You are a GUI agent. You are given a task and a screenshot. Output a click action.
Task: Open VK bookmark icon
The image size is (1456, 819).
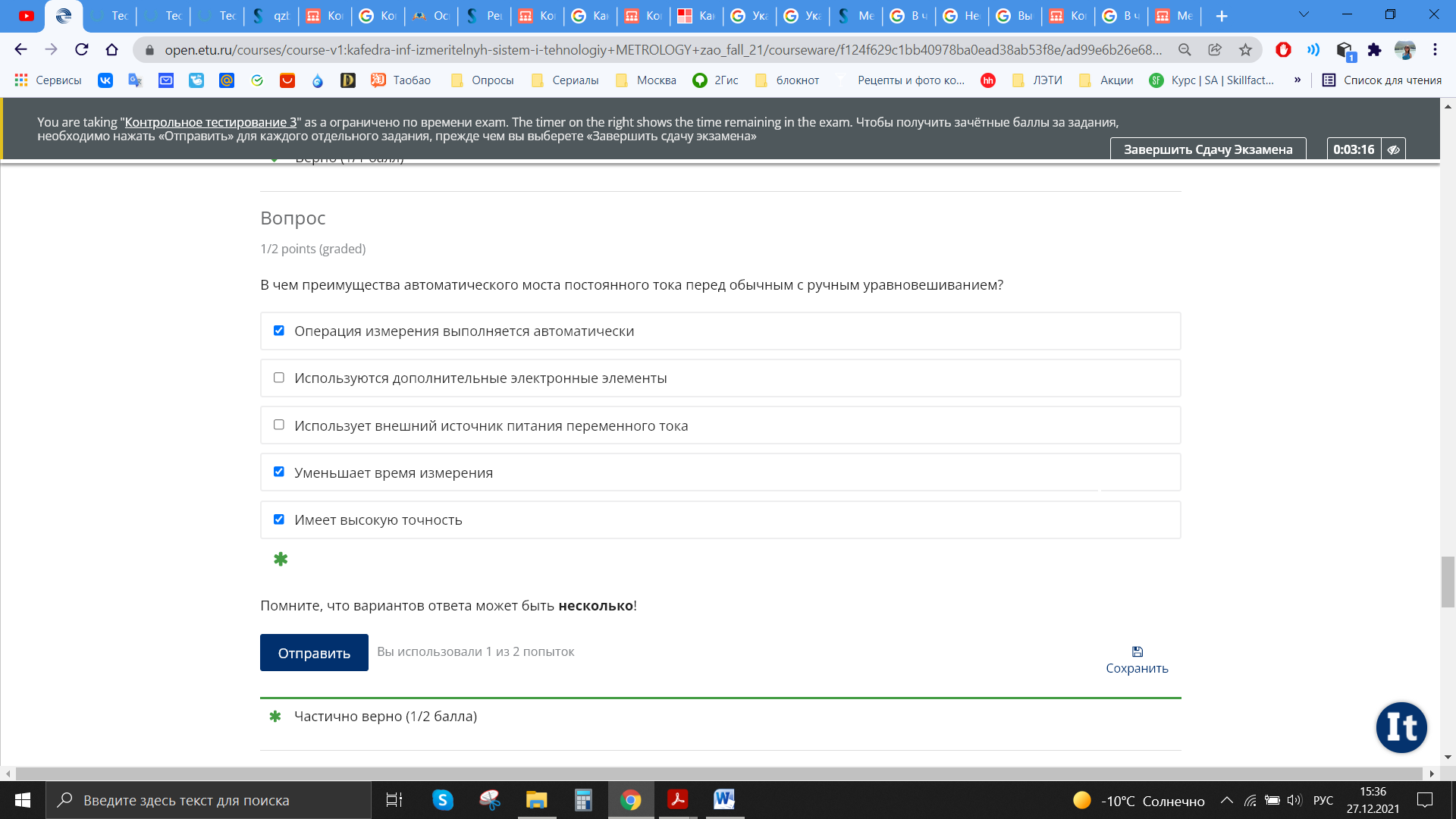point(105,80)
